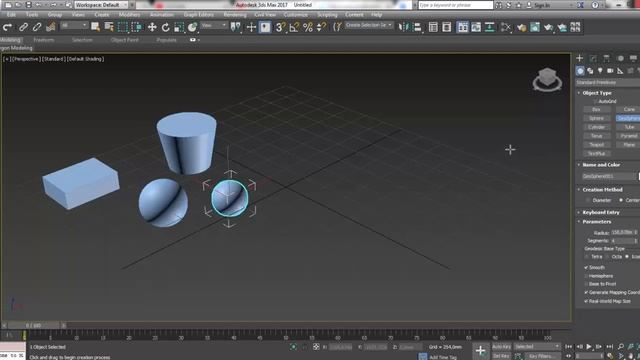Toggle the Smooth checkbox
The height and width of the screenshot is (360, 640).
(x=586, y=268)
